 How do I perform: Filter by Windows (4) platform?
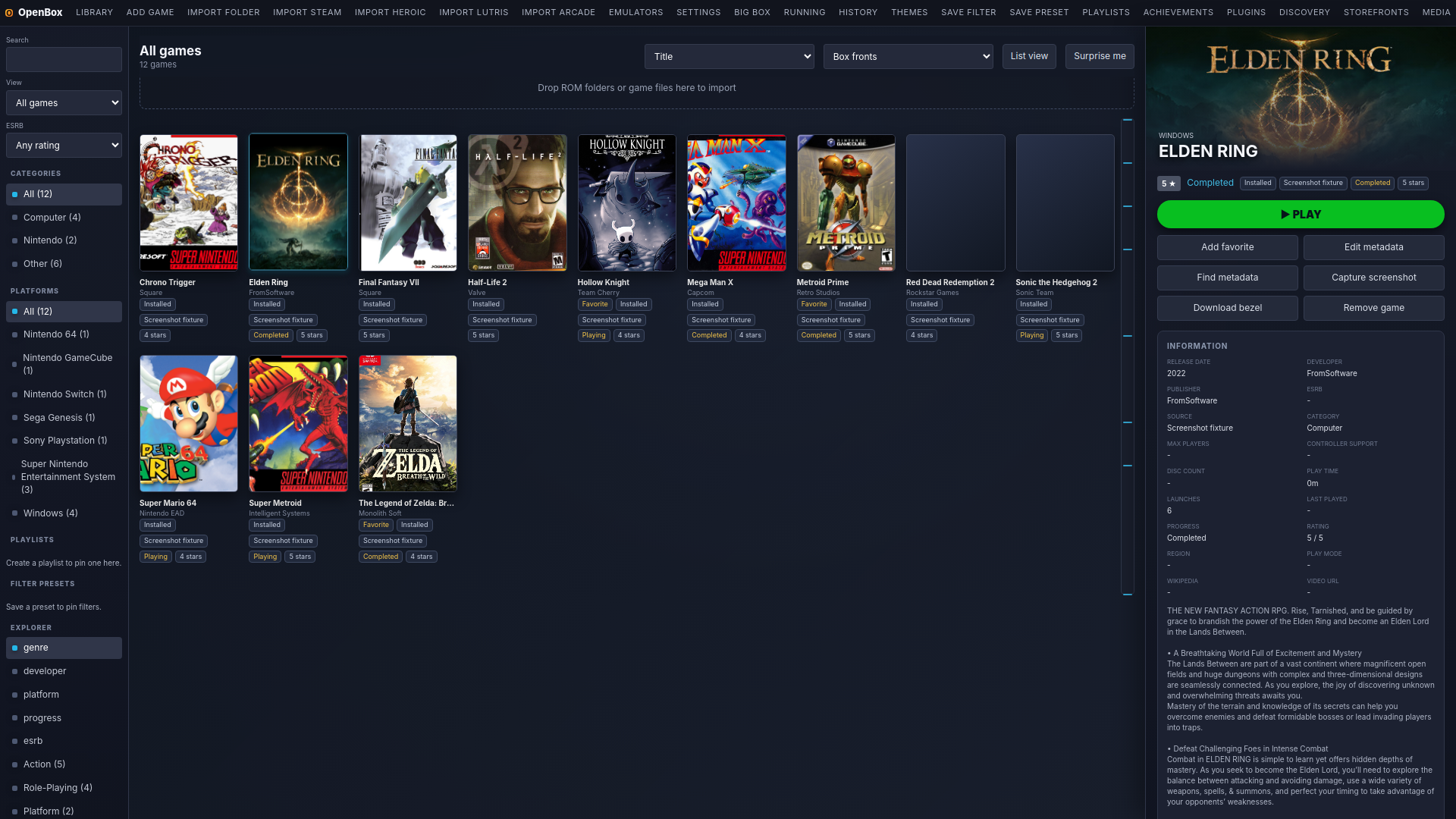(x=64, y=513)
